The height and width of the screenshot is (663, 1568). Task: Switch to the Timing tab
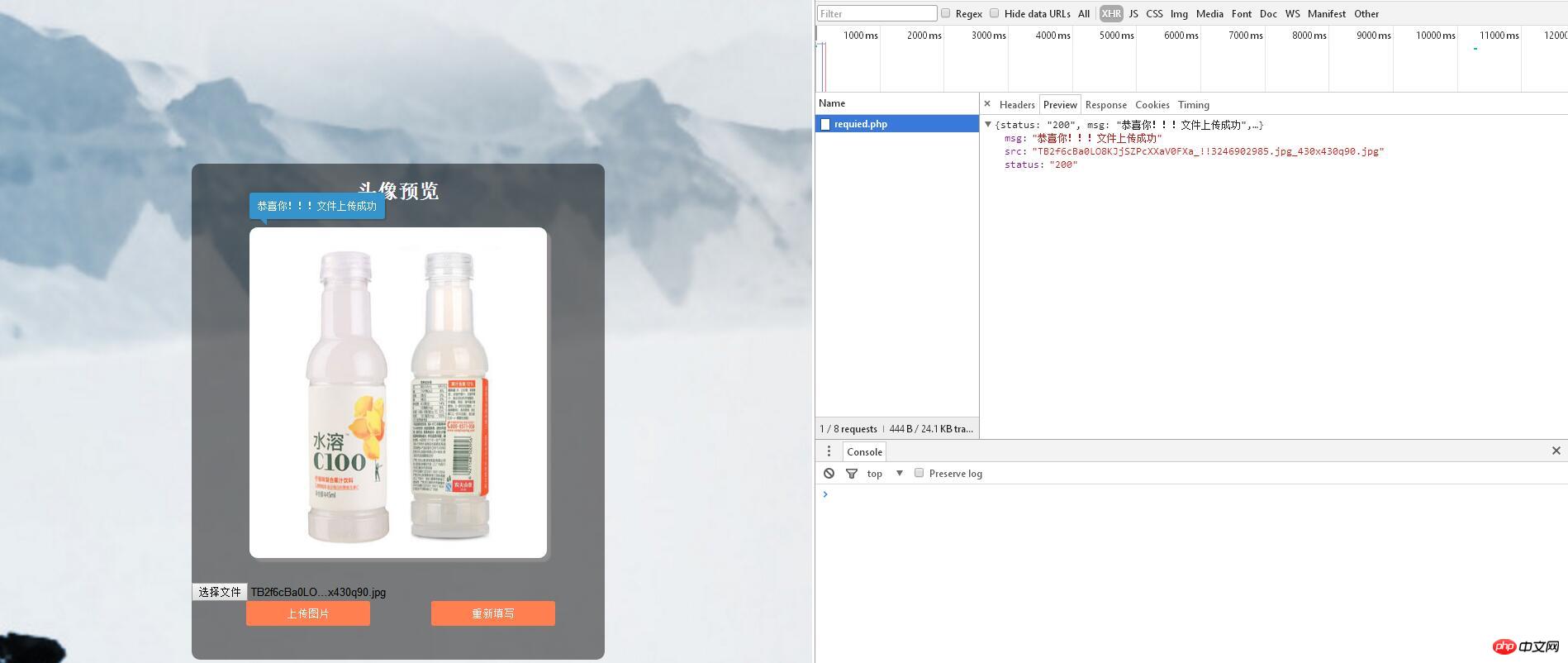(1194, 105)
